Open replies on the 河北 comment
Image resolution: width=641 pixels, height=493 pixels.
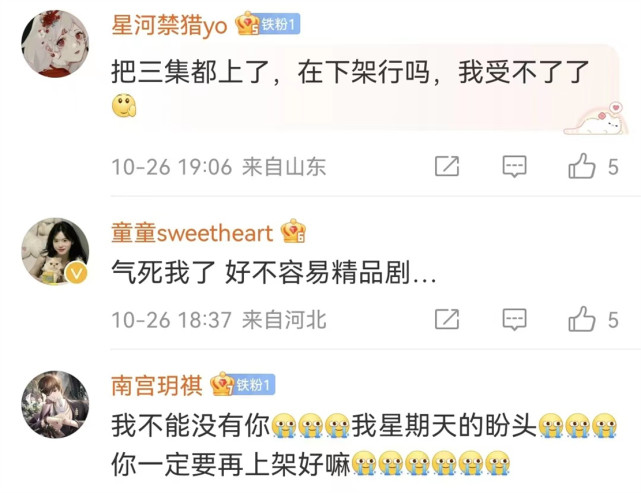pyautogui.click(x=514, y=319)
